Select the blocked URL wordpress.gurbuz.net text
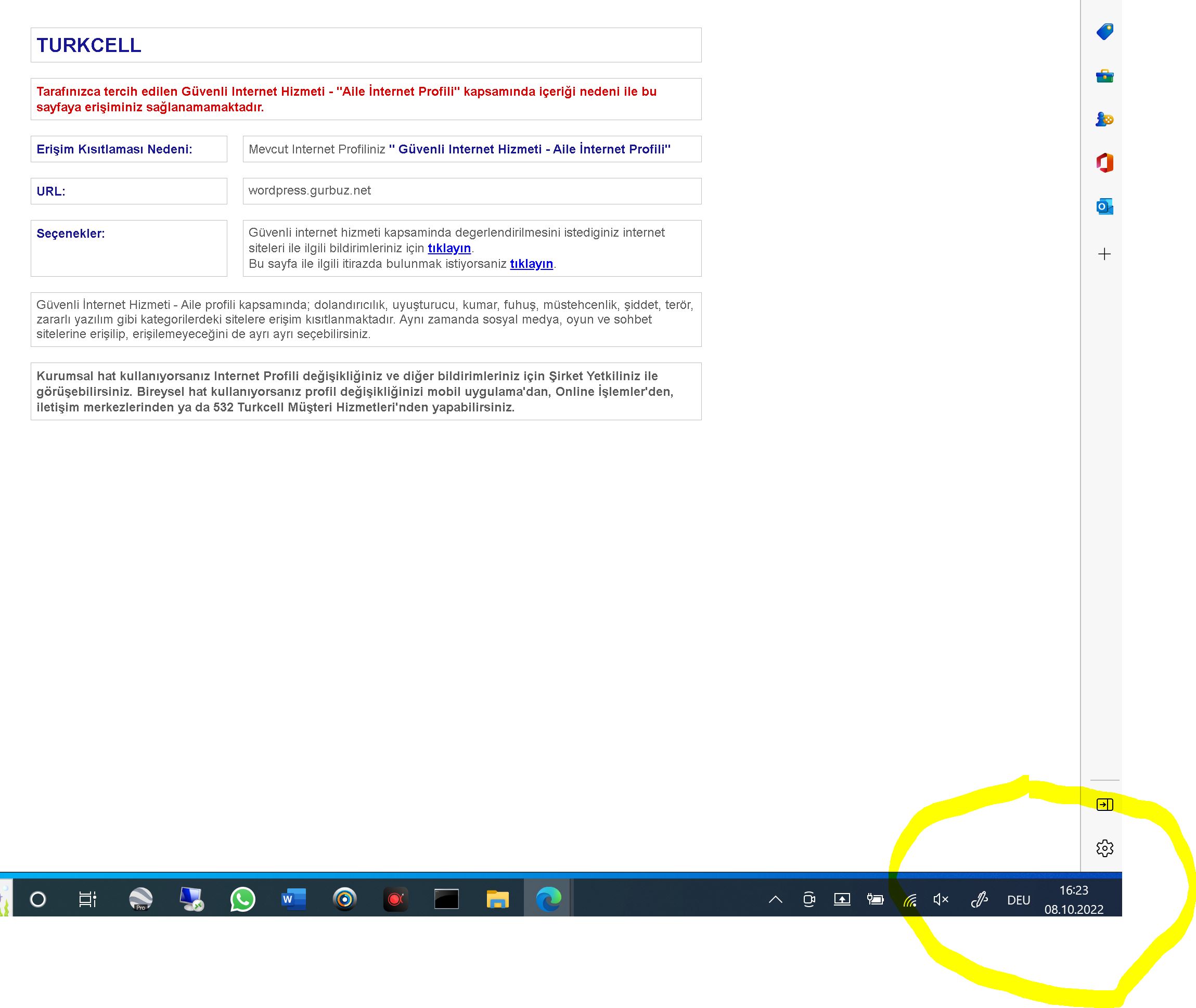1196x1008 pixels. tap(310, 190)
